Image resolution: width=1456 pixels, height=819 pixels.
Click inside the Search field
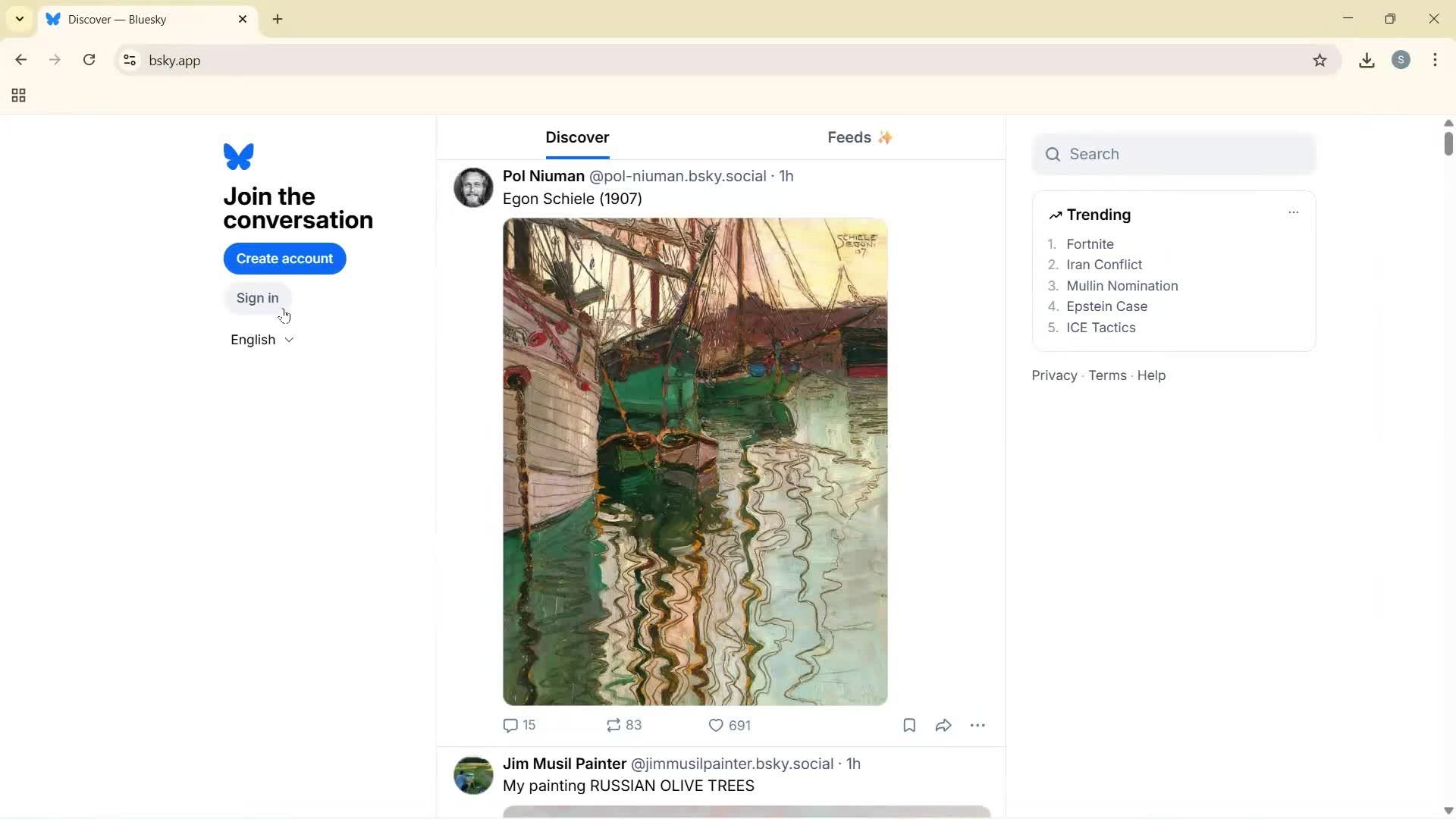(1172, 154)
